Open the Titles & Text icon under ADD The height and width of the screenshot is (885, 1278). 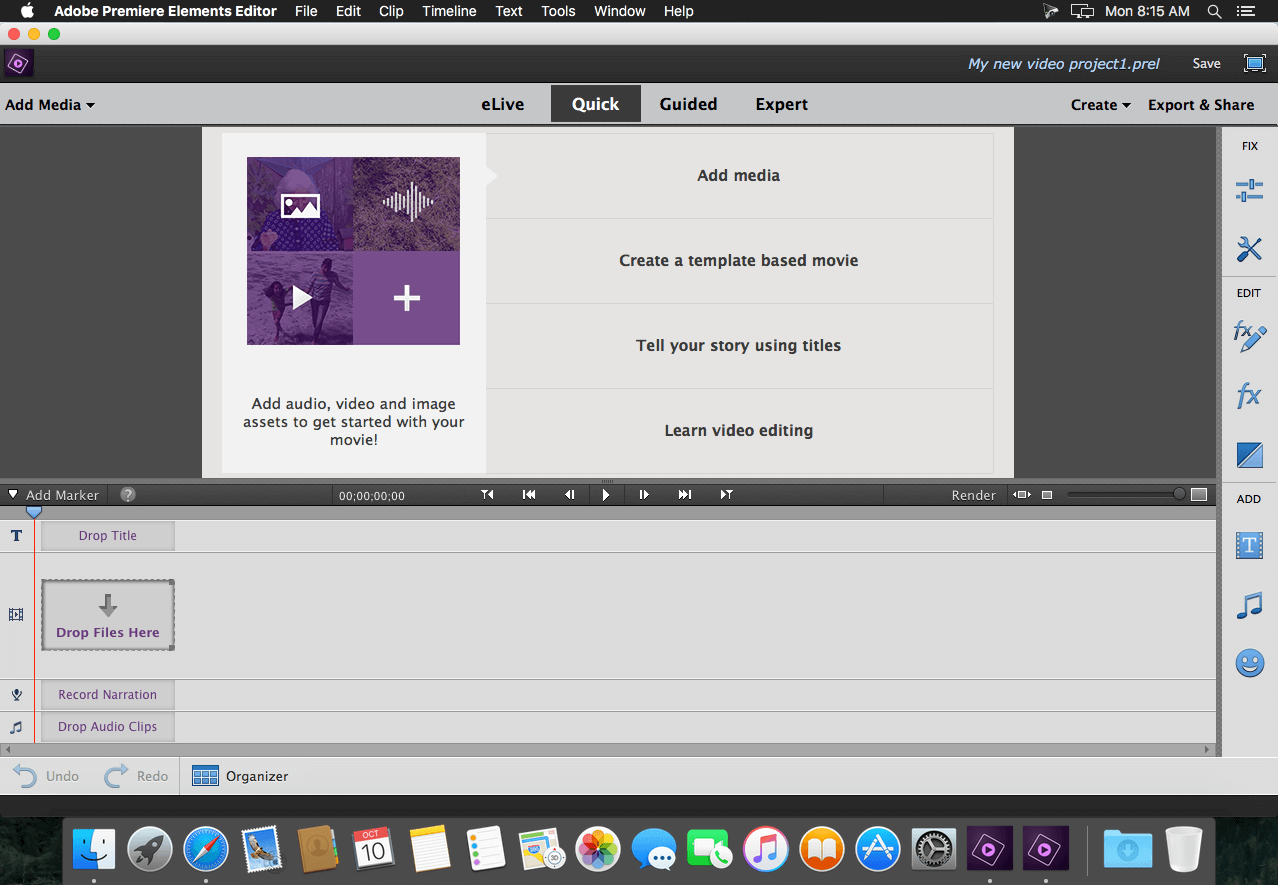pos(1249,545)
